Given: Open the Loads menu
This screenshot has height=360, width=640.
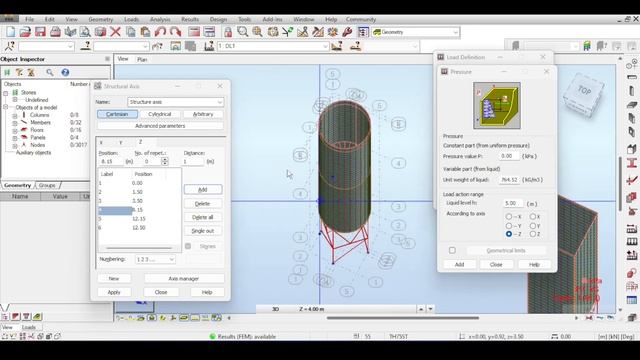Looking at the screenshot, I should tap(131, 19).
